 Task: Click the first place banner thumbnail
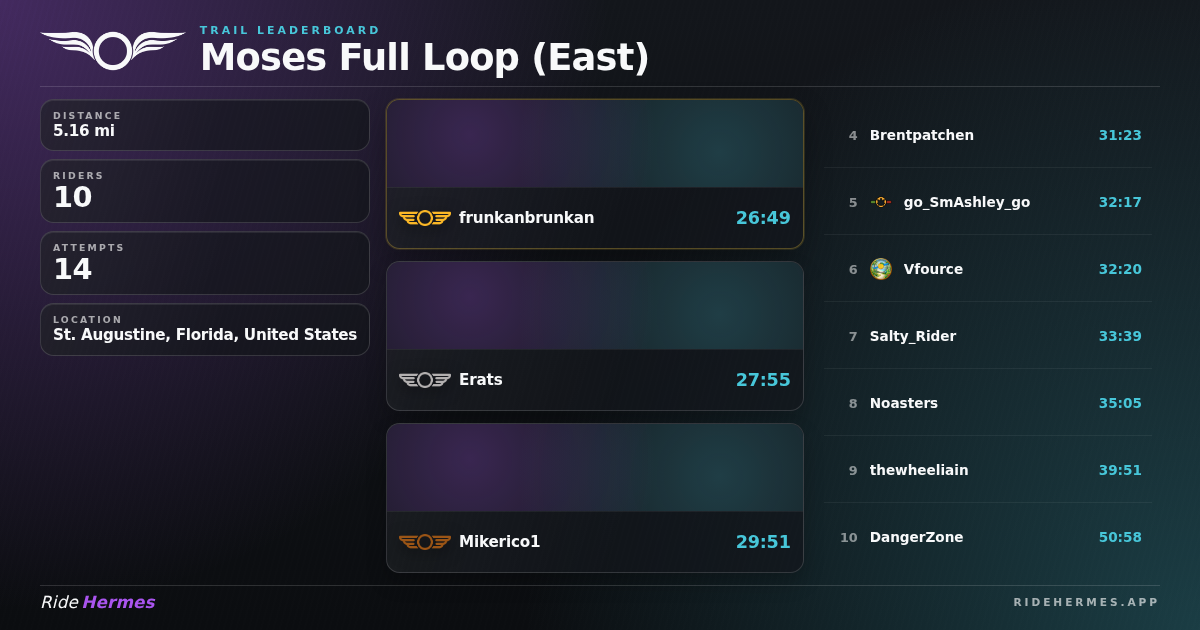tap(595, 144)
